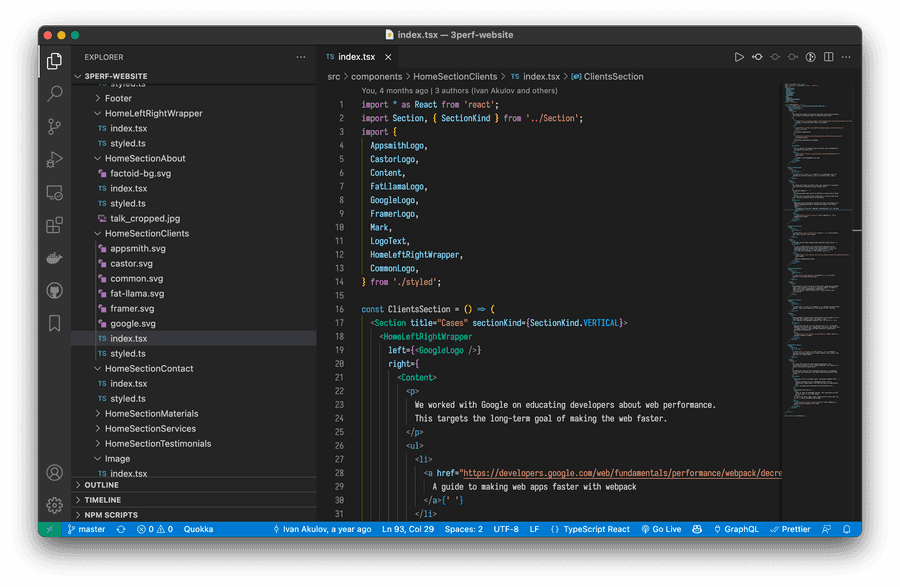Open the Search view in activity bar
900x587 pixels.
click(x=55, y=94)
